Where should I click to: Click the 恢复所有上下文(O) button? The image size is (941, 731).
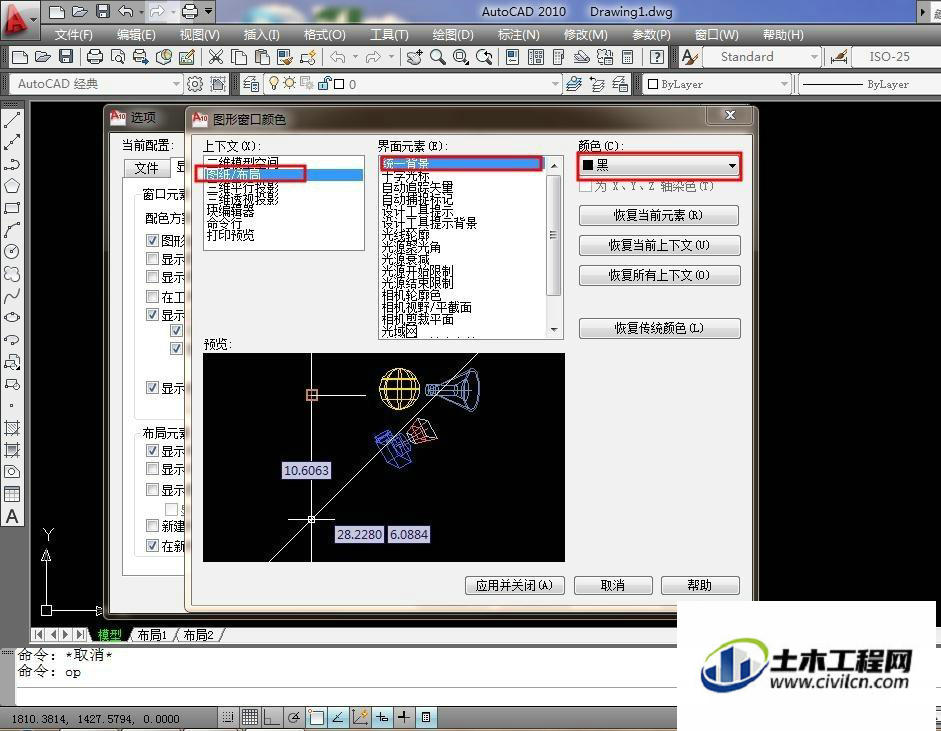(x=659, y=275)
